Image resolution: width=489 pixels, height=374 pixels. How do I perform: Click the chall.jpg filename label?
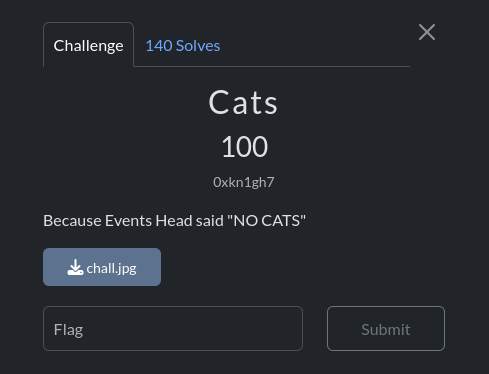click(111, 269)
